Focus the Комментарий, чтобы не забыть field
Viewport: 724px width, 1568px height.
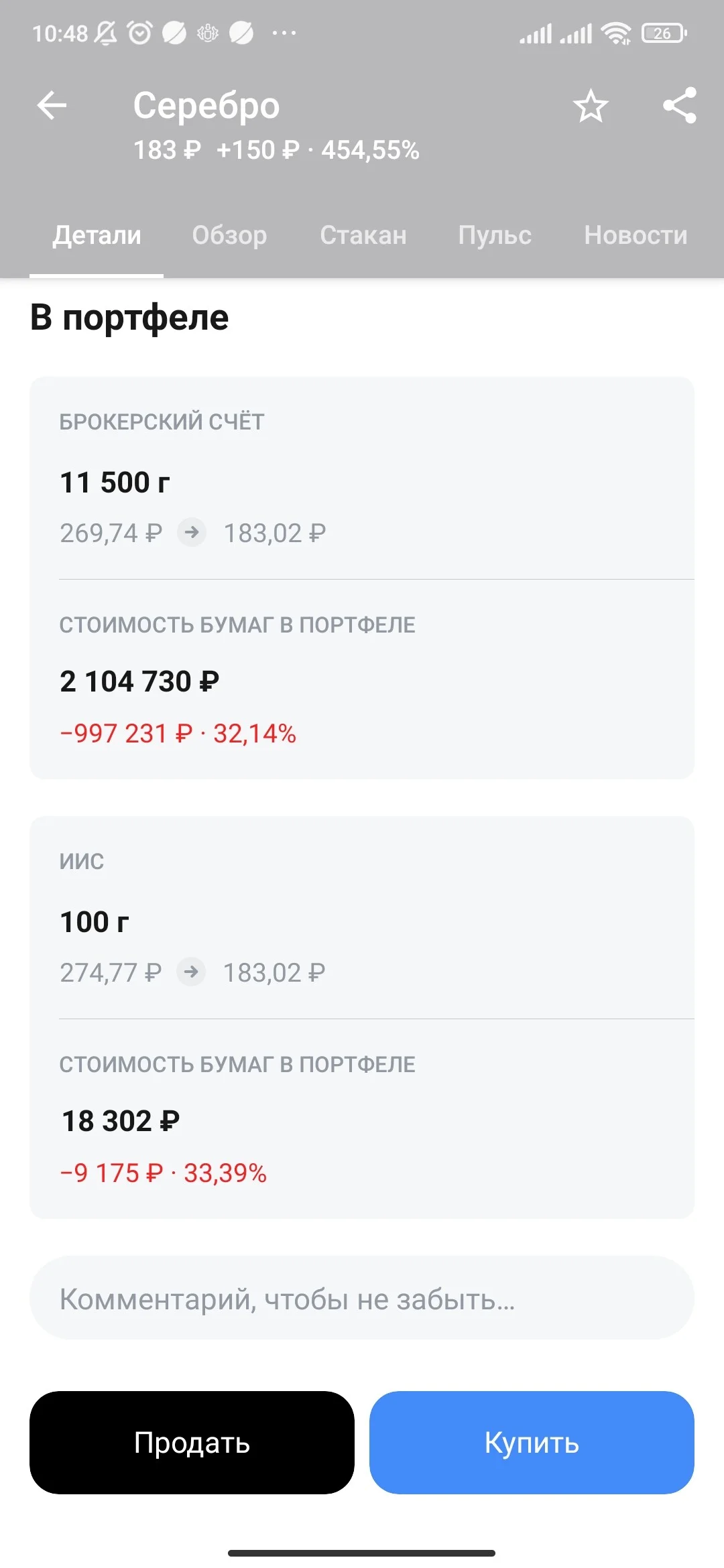point(362,1299)
